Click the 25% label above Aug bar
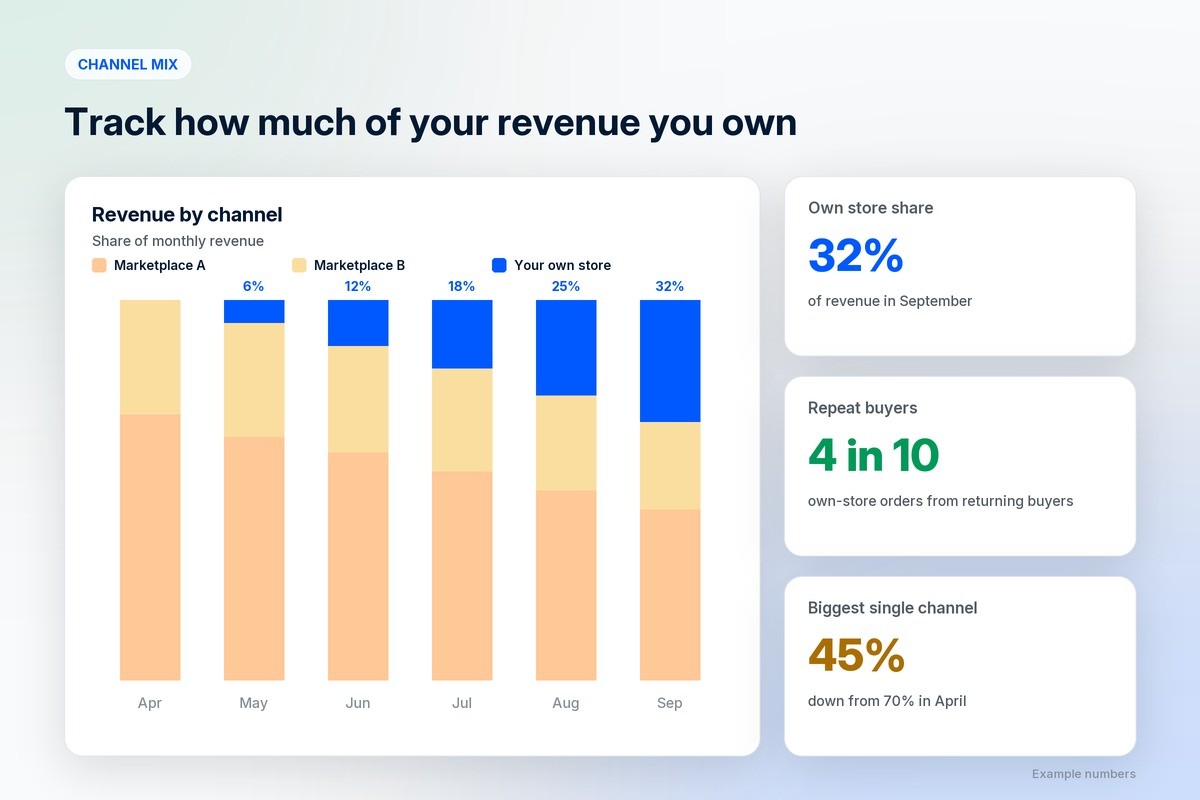 click(x=566, y=286)
